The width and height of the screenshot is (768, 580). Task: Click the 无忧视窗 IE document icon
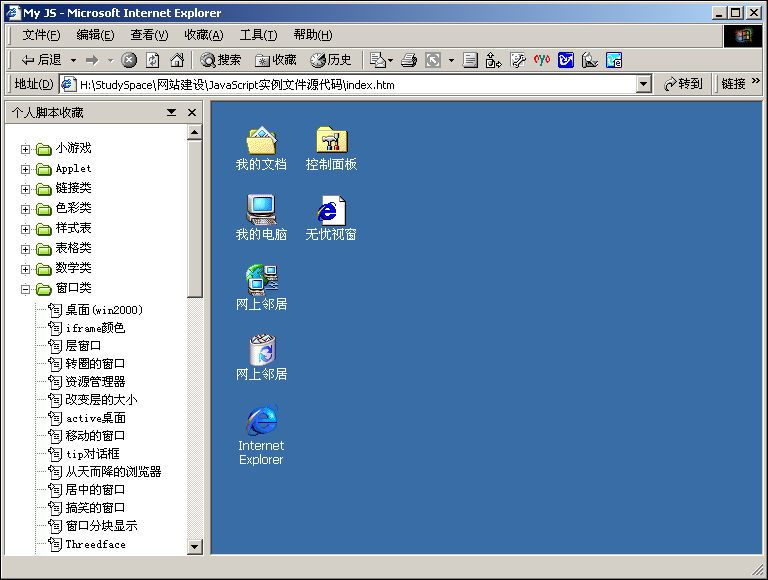pos(331,210)
